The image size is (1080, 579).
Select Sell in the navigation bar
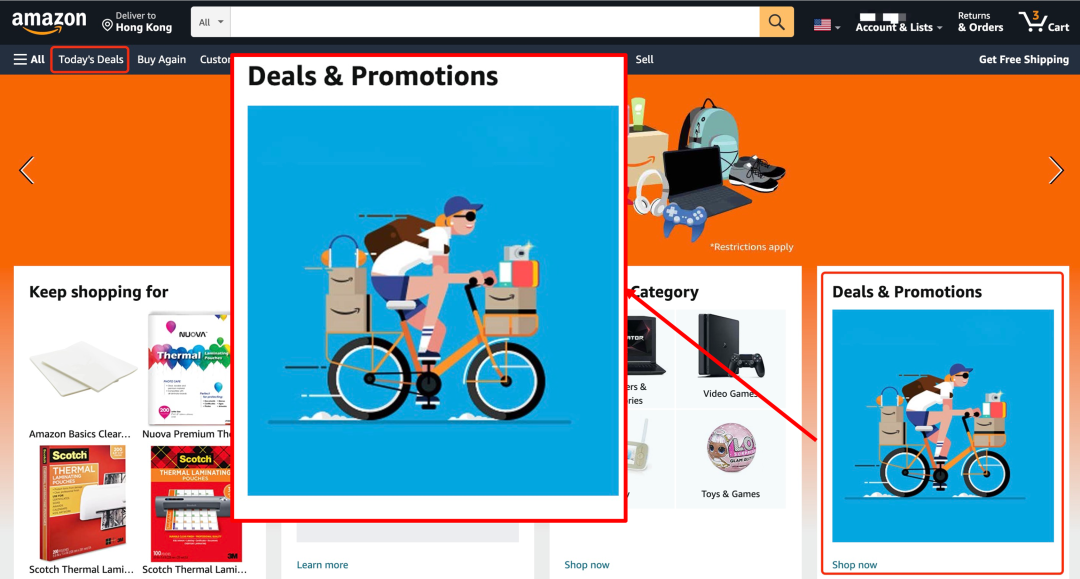tap(644, 59)
